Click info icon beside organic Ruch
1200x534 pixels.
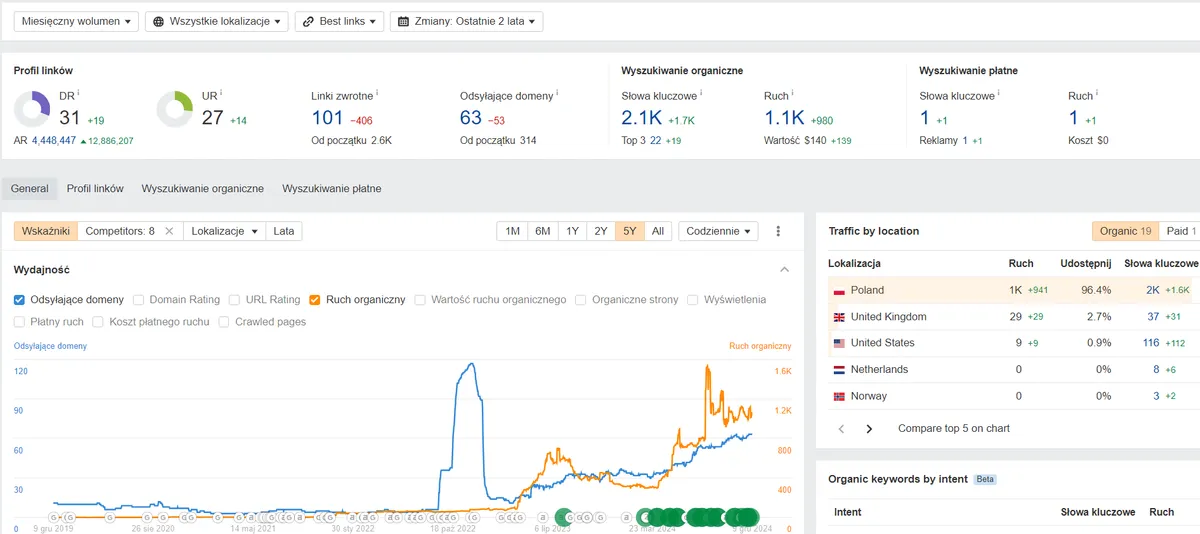[794, 94]
